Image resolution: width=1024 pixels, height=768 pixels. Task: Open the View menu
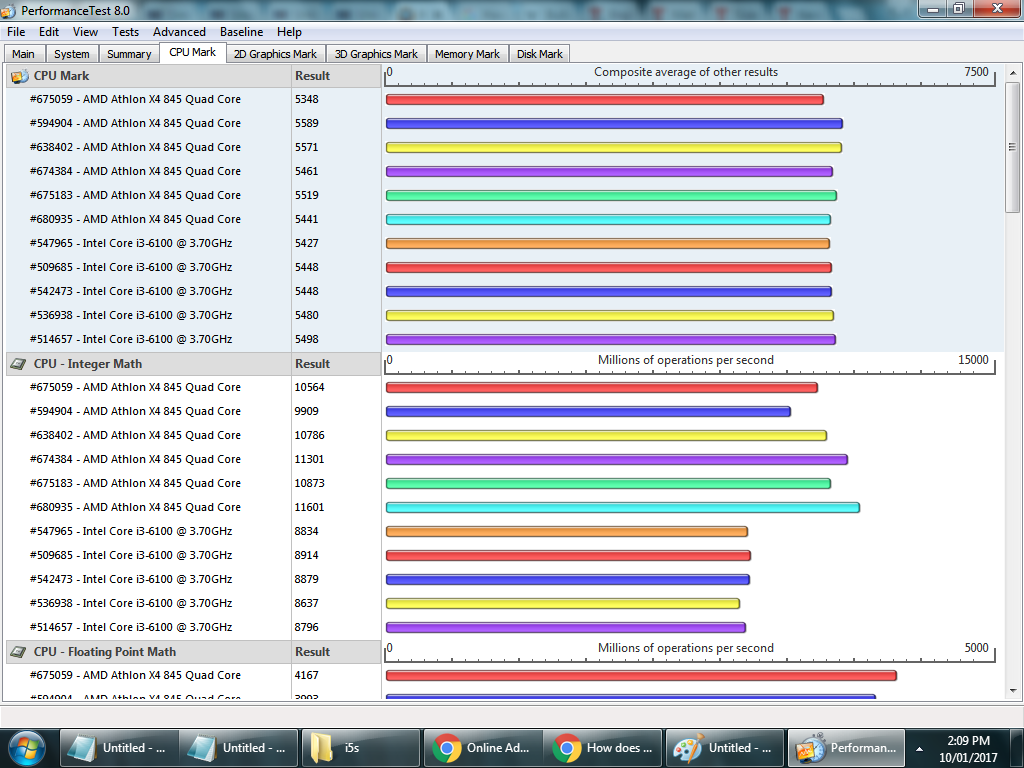tap(86, 32)
